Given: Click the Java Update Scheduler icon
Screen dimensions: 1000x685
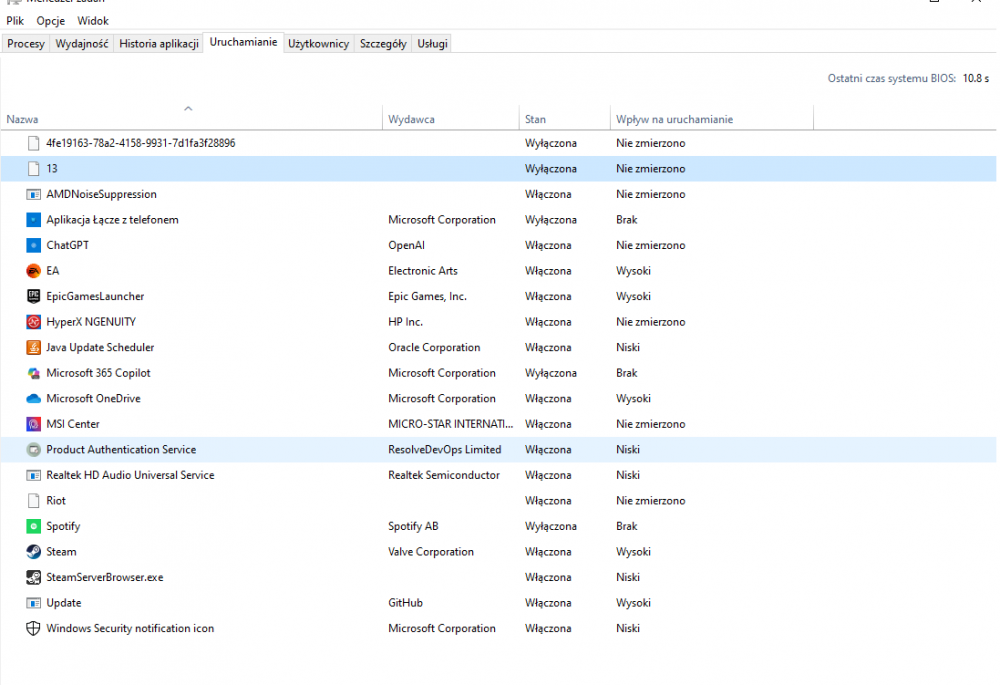Looking at the screenshot, I should coord(33,348).
